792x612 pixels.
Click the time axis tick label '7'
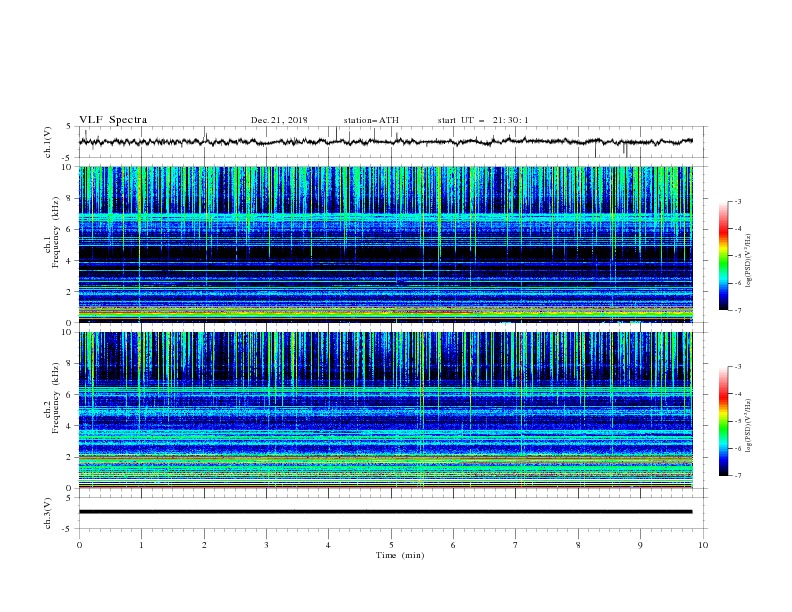pyautogui.click(x=516, y=545)
